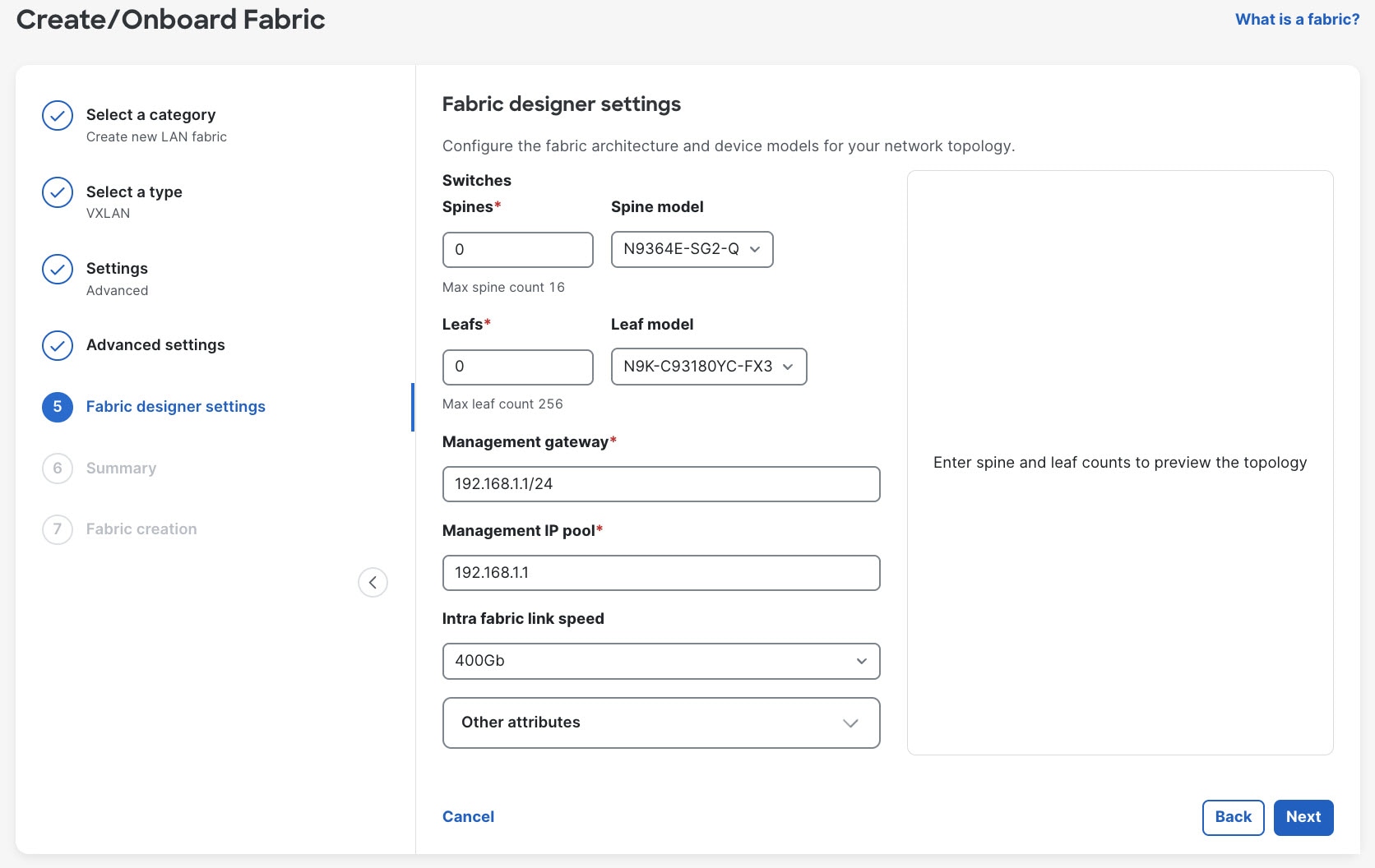Click the completed check icon beside Select a category
1375x868 pixels.
[57, 116]
